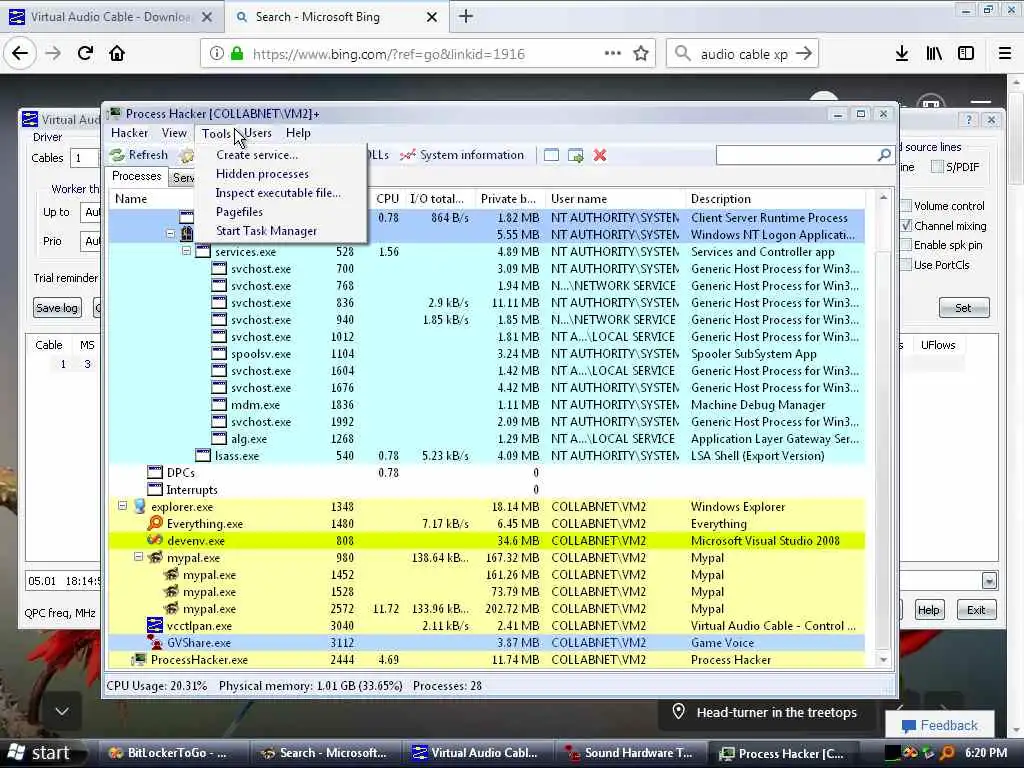The width and height of the screenshot is (1024, 768).
Task: Click the find window and thread icon
Action: [575, 155]
